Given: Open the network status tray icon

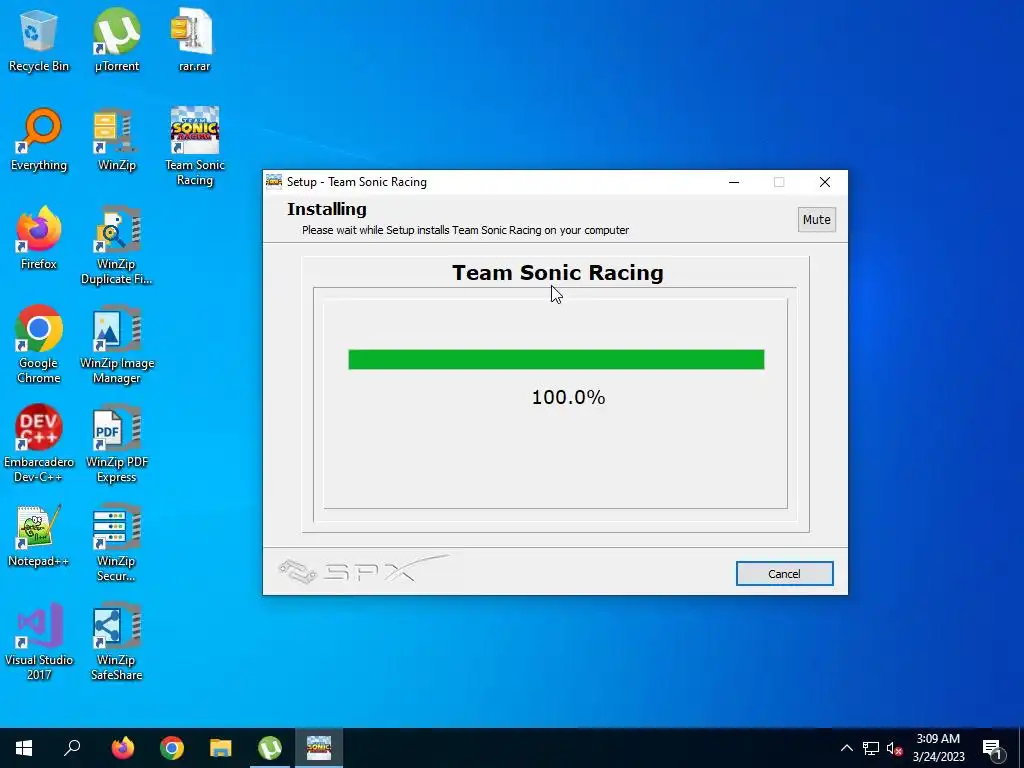Looking at the screenshot, I should coord(871,748).
